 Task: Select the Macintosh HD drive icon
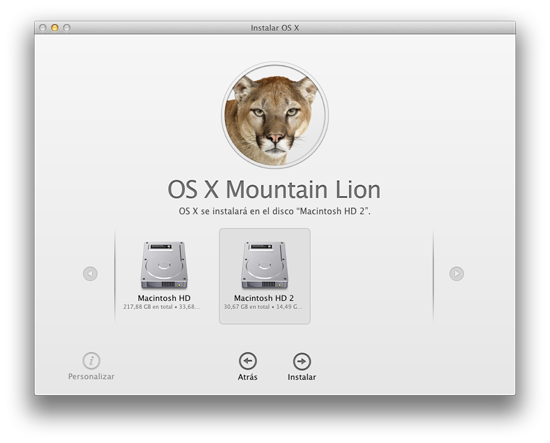pyautogui.click(x=164, y=265)
